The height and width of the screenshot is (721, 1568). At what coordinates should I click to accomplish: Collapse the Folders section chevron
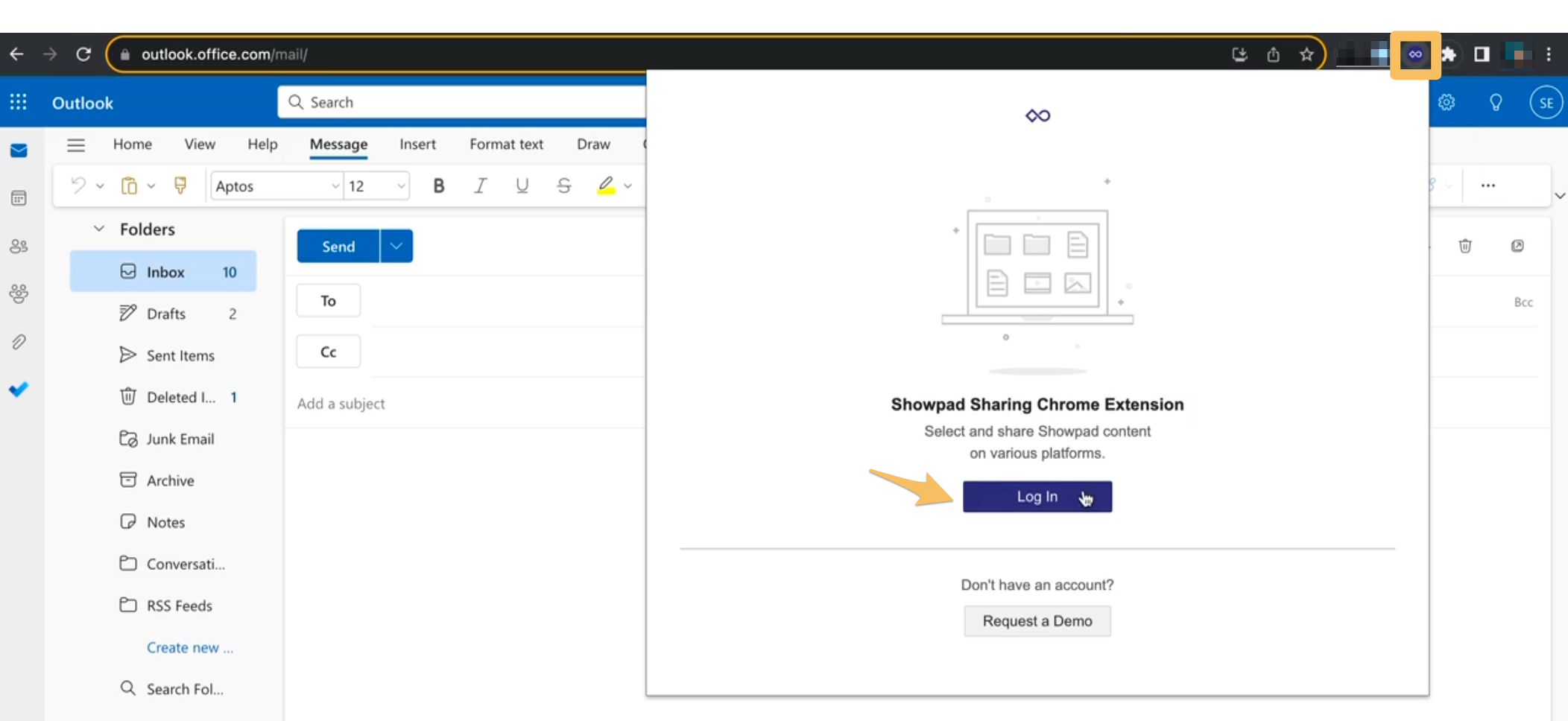point(98,229)
